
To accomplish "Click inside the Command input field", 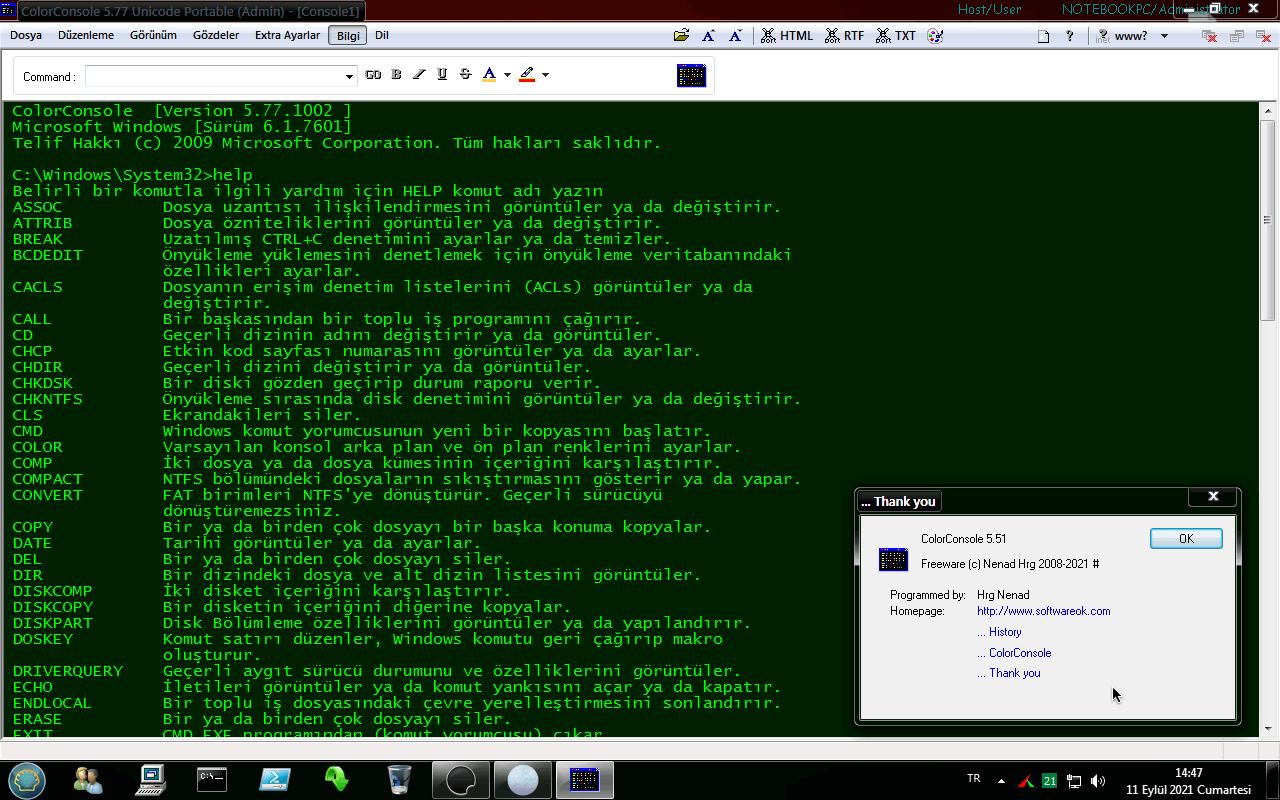I will click(214, 76).
